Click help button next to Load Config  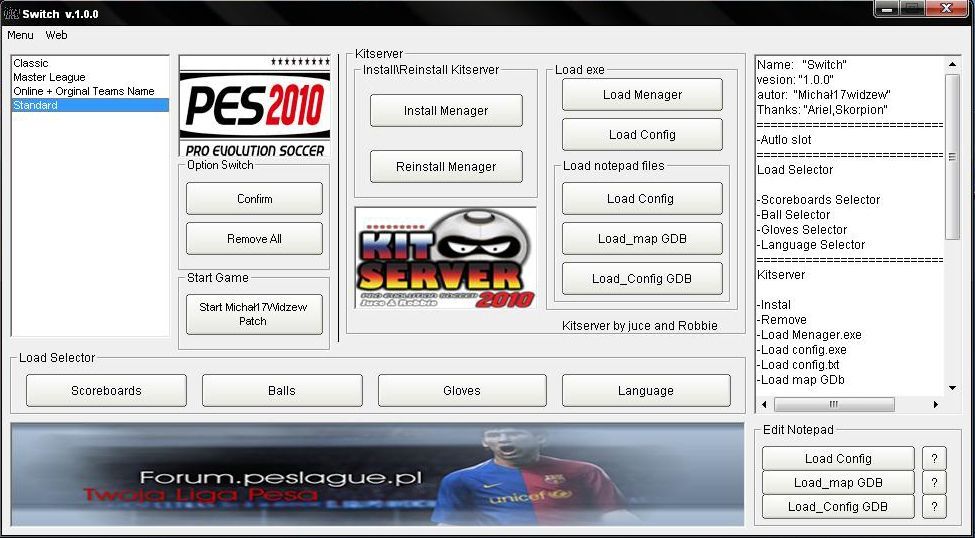click(x=932, y=458)
